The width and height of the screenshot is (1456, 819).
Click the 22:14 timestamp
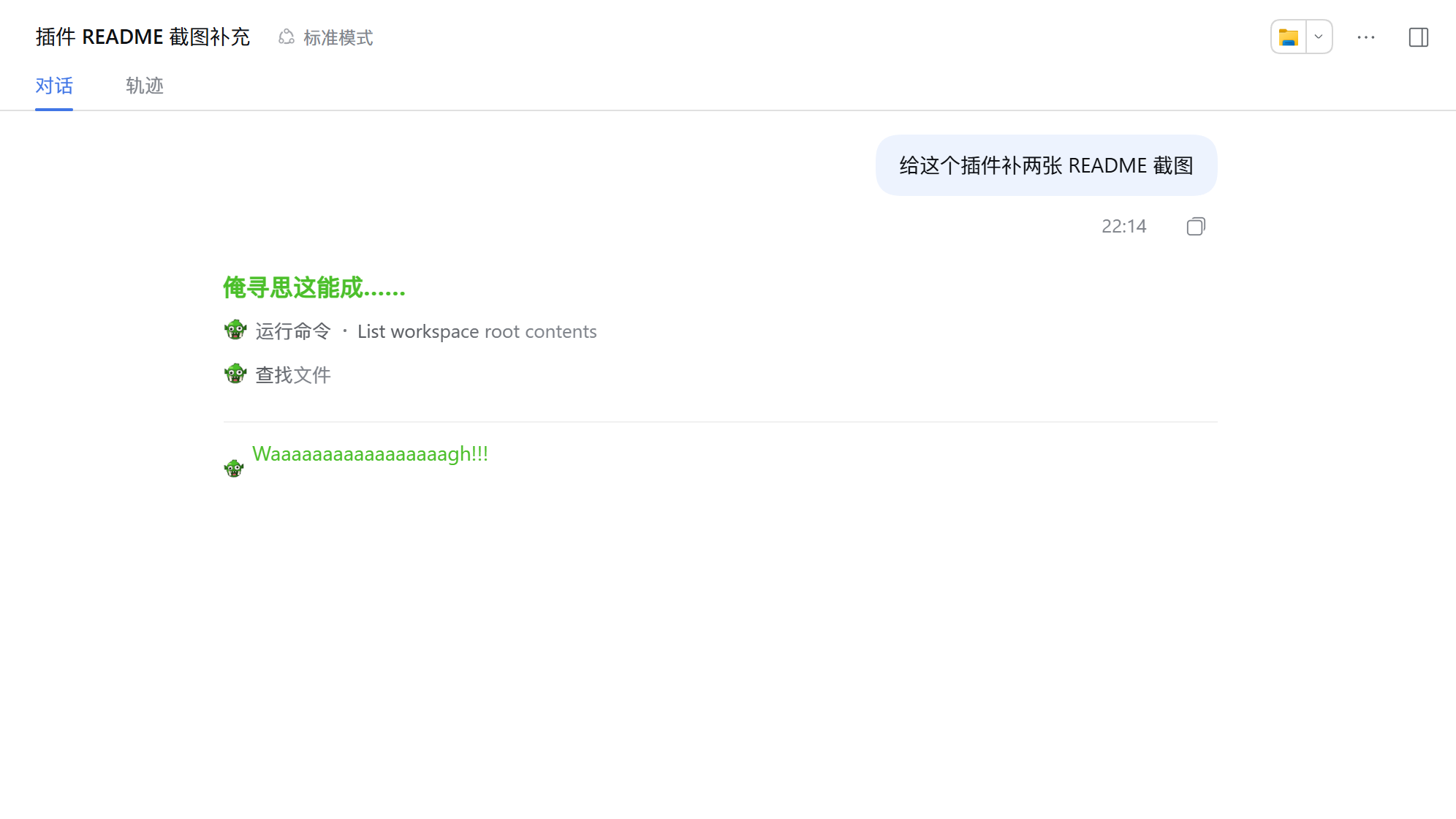point(1123,227)
